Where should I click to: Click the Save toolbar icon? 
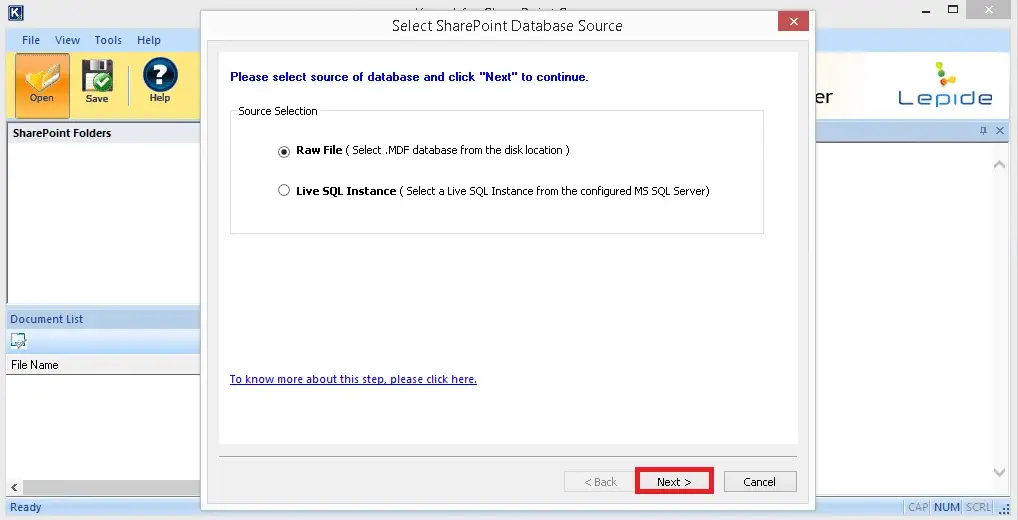97,82
